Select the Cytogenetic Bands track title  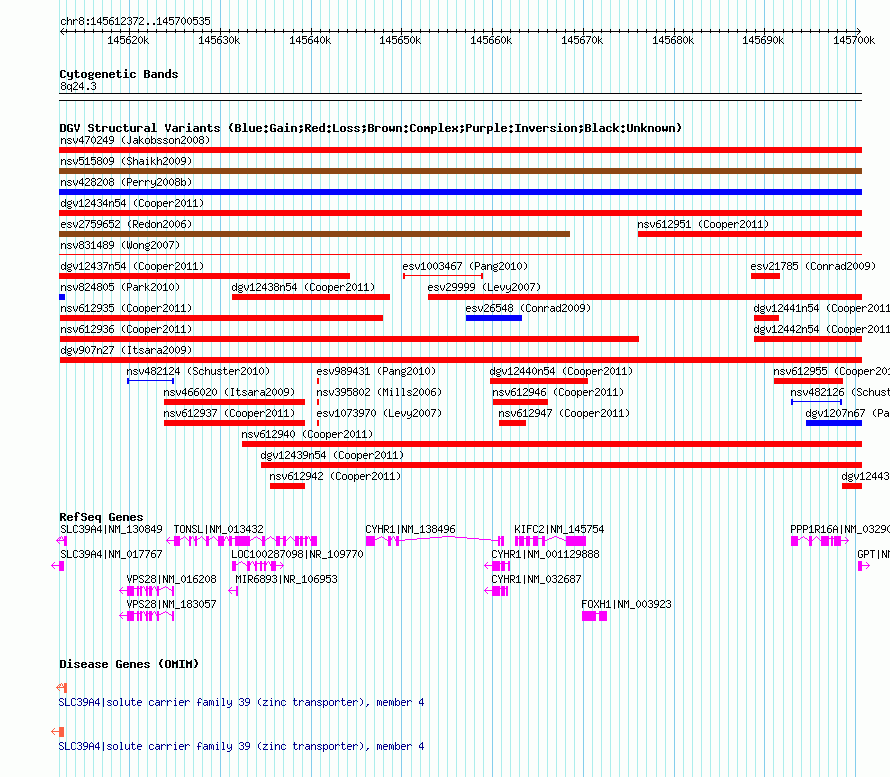(119, 74)
